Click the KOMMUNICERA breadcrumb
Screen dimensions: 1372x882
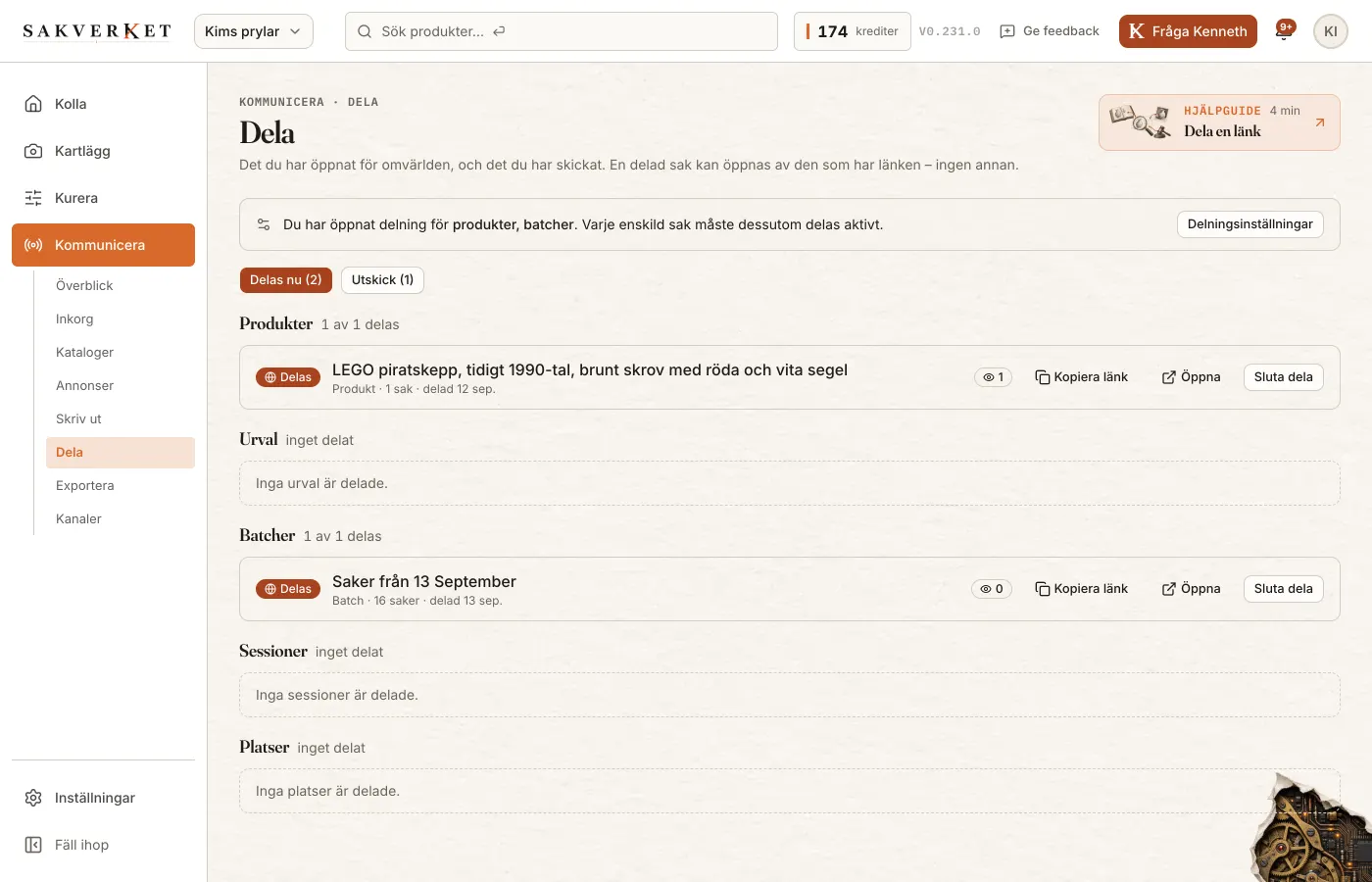pyautogui.click(x=281, y=102)
